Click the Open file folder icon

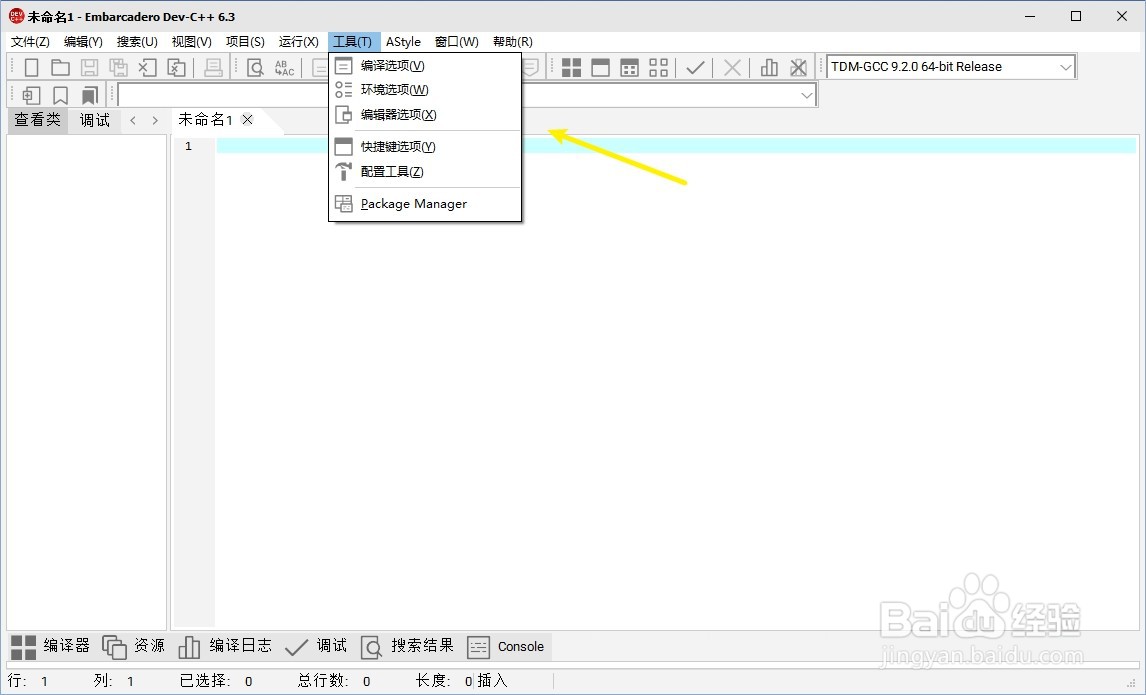60,68
